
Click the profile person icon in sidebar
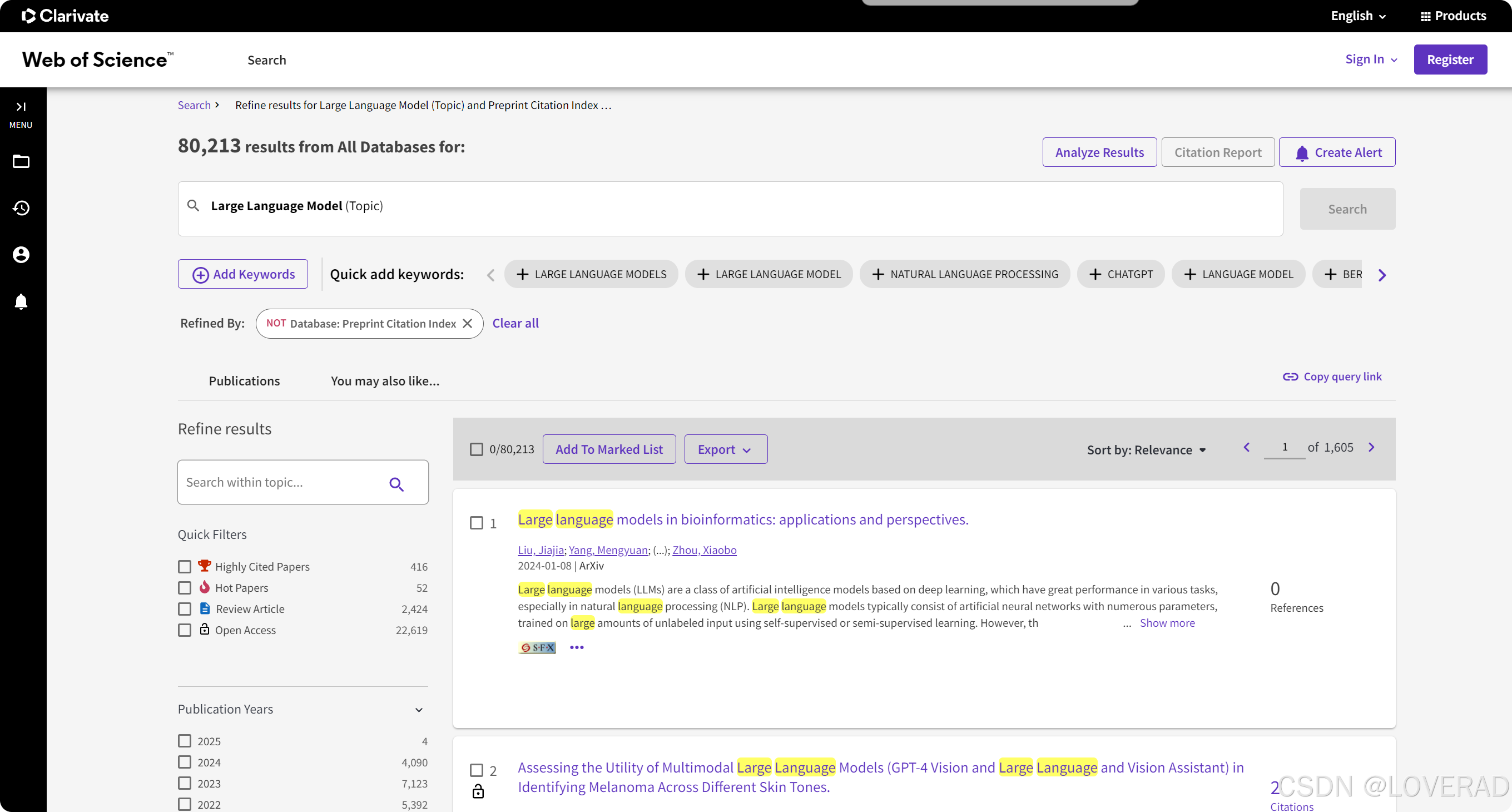(x=21, y=254)
